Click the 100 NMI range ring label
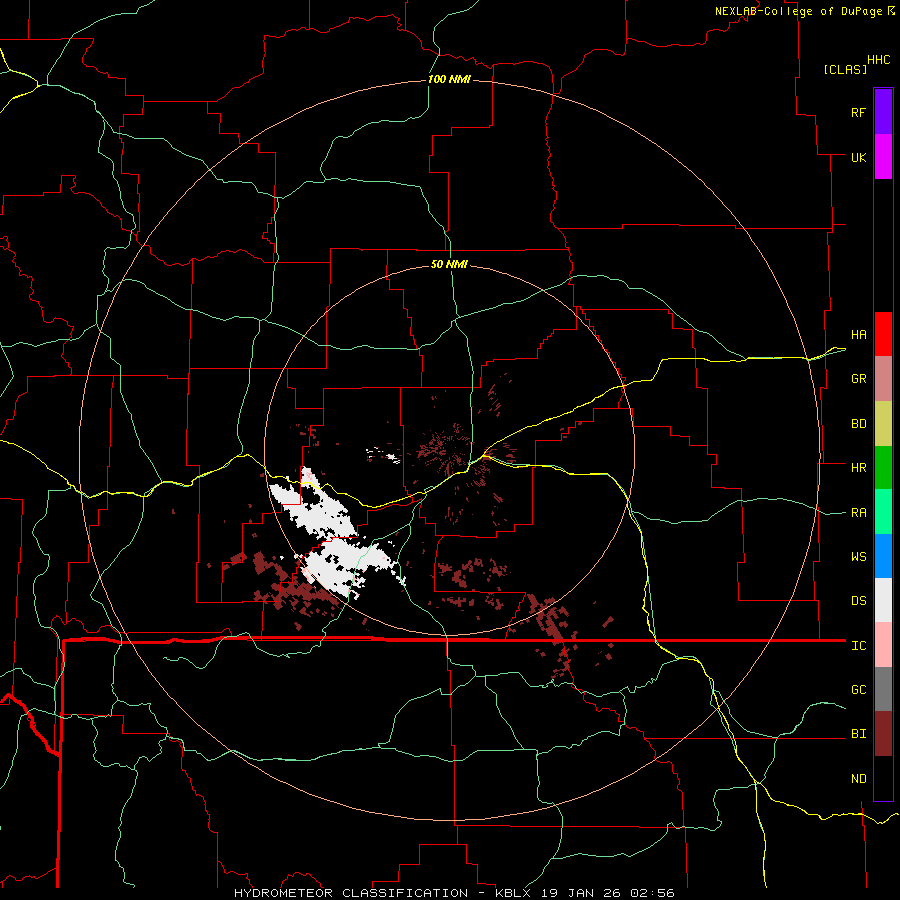Screen dimensions: 900x900 [x=449, y=79]
